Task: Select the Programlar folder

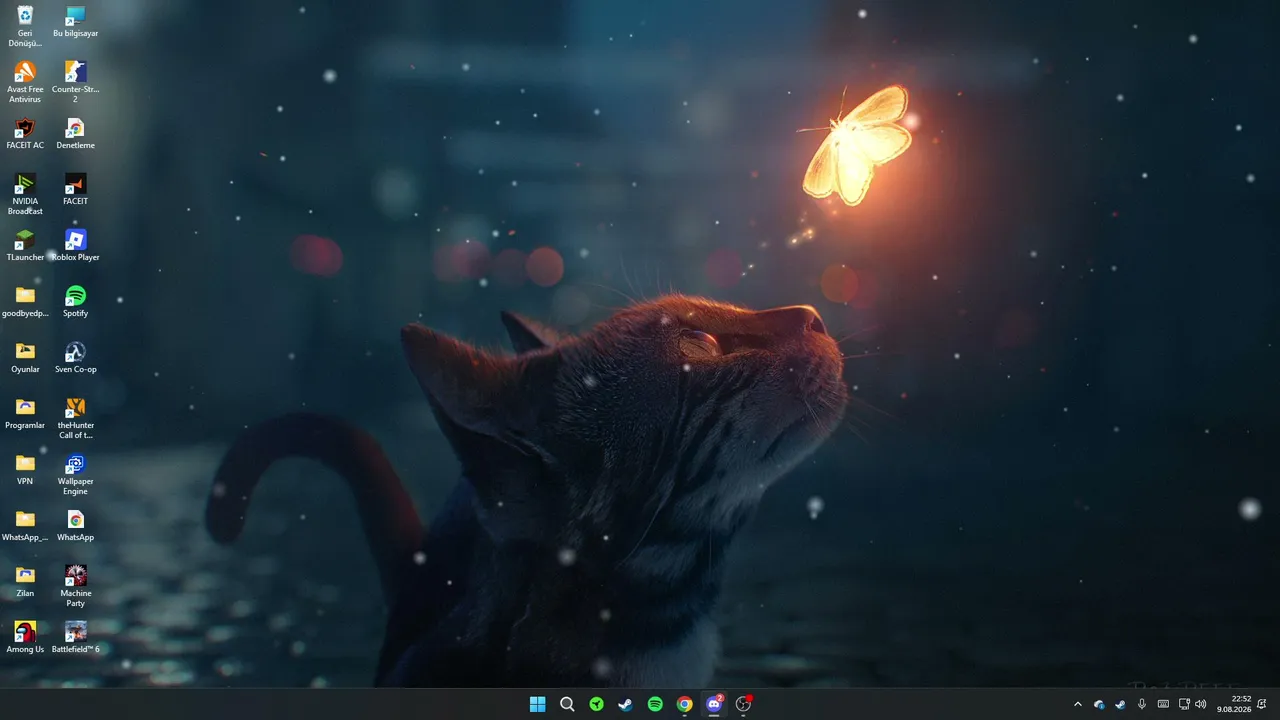Action: [x=25, y=414]
